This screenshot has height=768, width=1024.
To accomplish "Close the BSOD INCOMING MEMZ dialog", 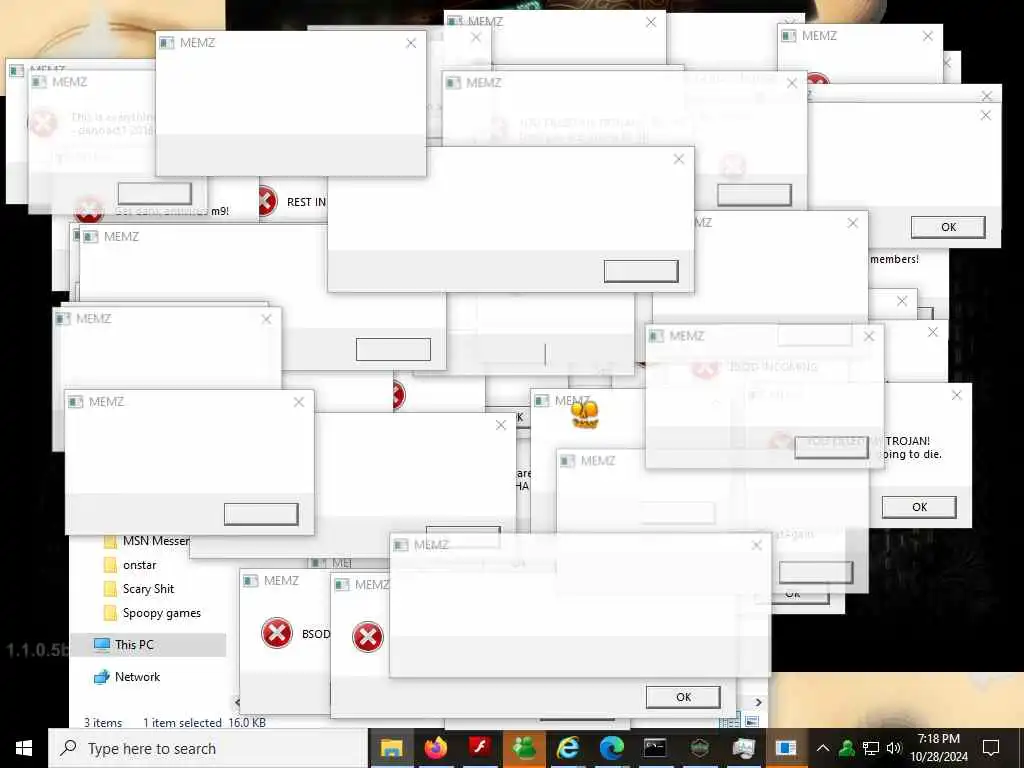I will click(x=869, y=336).
